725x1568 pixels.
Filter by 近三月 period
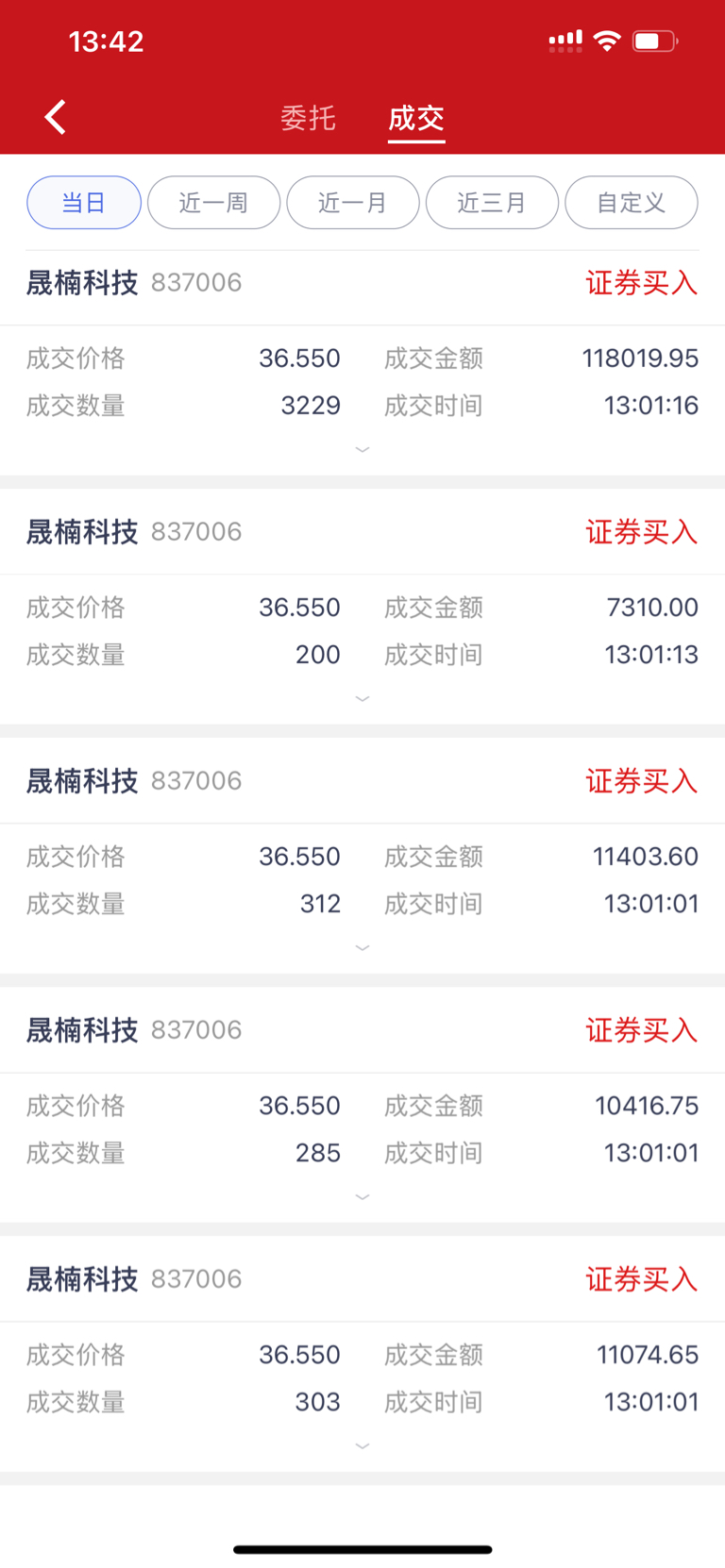pyautogui.click(x=492, y=202)
